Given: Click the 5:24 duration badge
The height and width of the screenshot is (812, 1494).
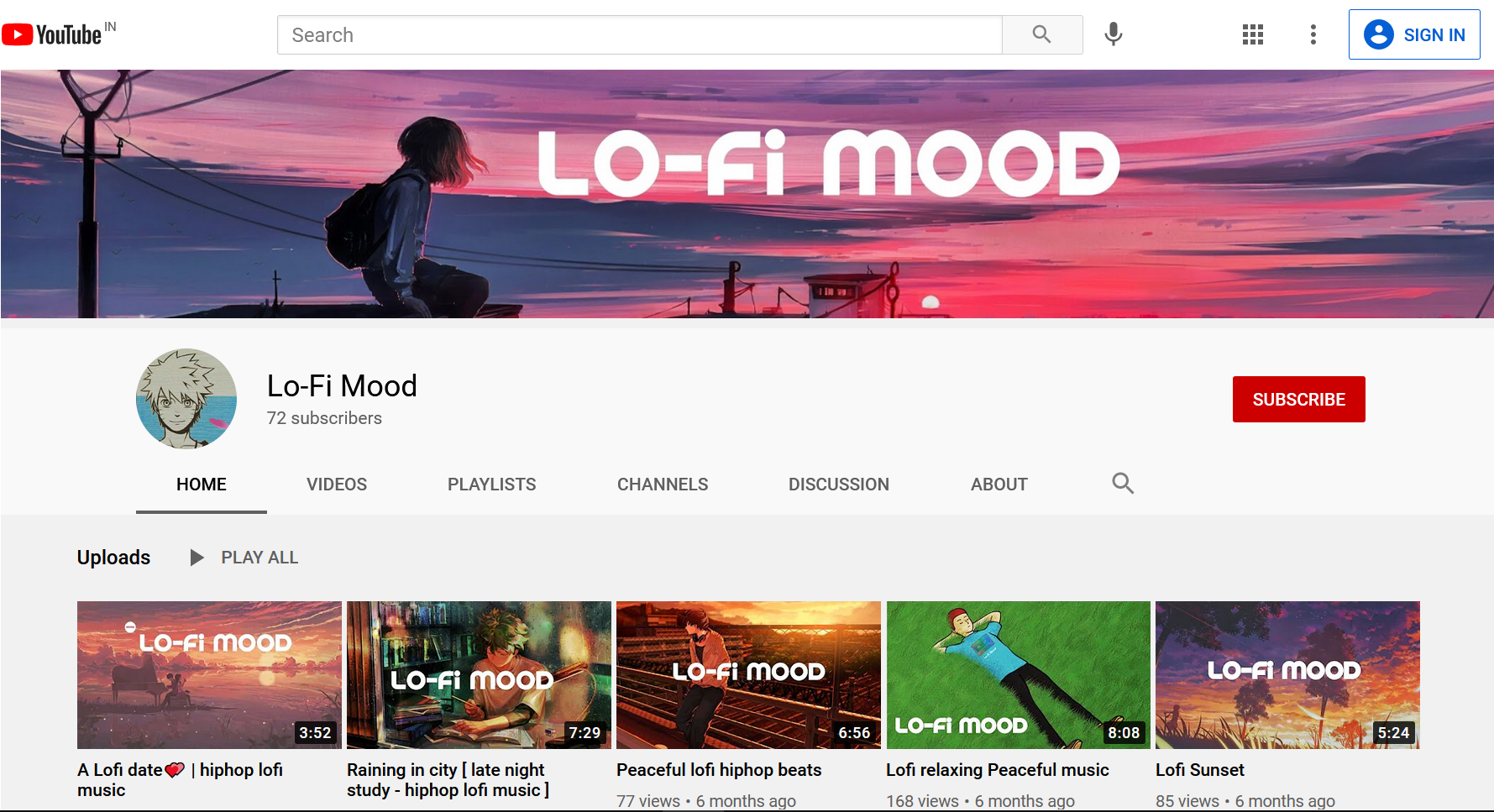Looking at the screenshot, I should click(x=1393, y=733).
